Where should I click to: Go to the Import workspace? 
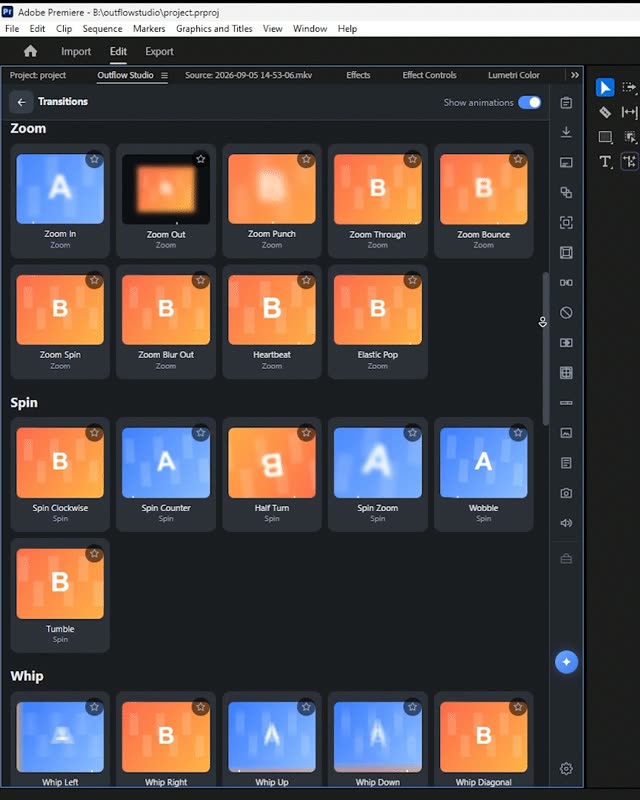click(76, 51)
